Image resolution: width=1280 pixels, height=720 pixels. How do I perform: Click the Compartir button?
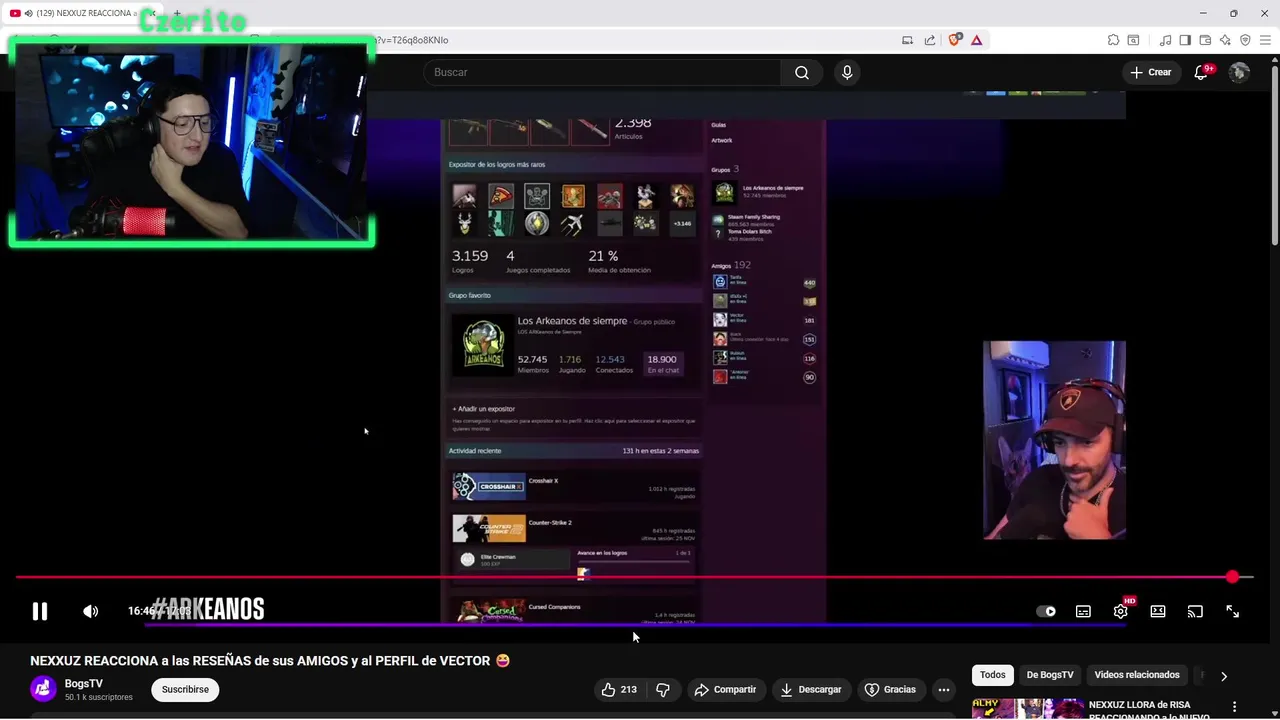pyautogui.click(x=725, y=689)
